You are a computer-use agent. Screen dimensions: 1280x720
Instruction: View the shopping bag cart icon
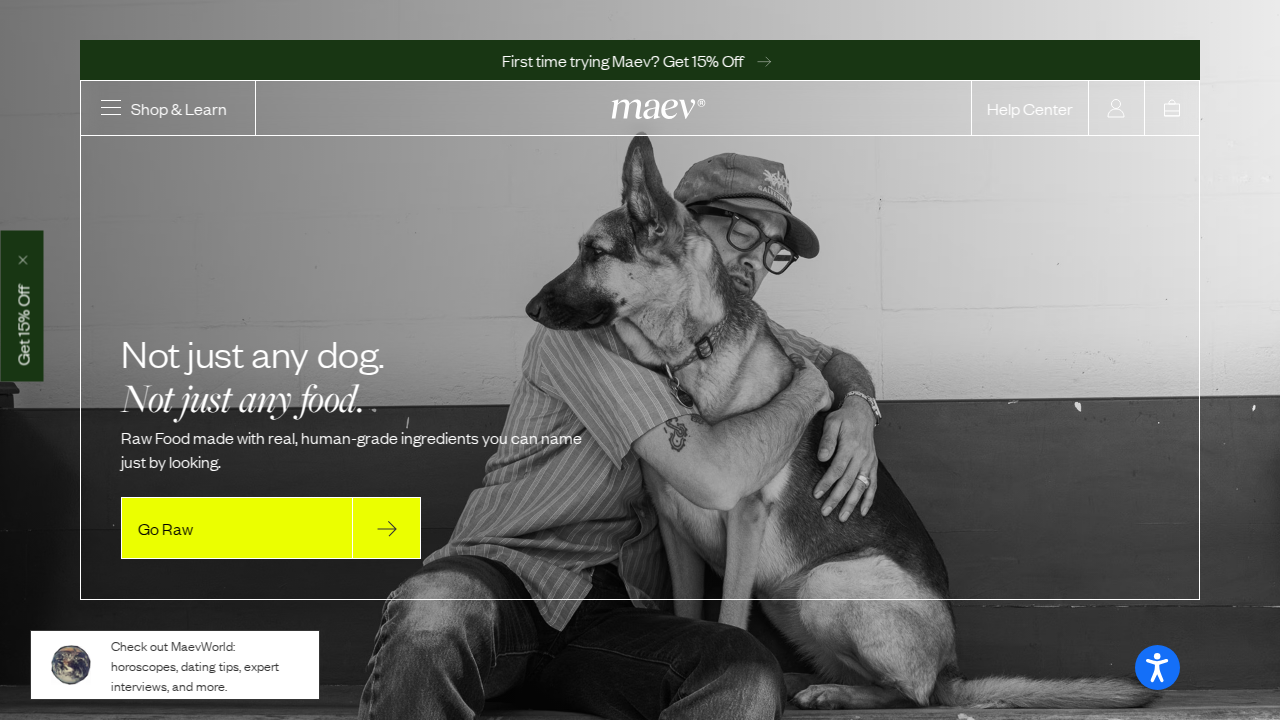click(1172, 108)
